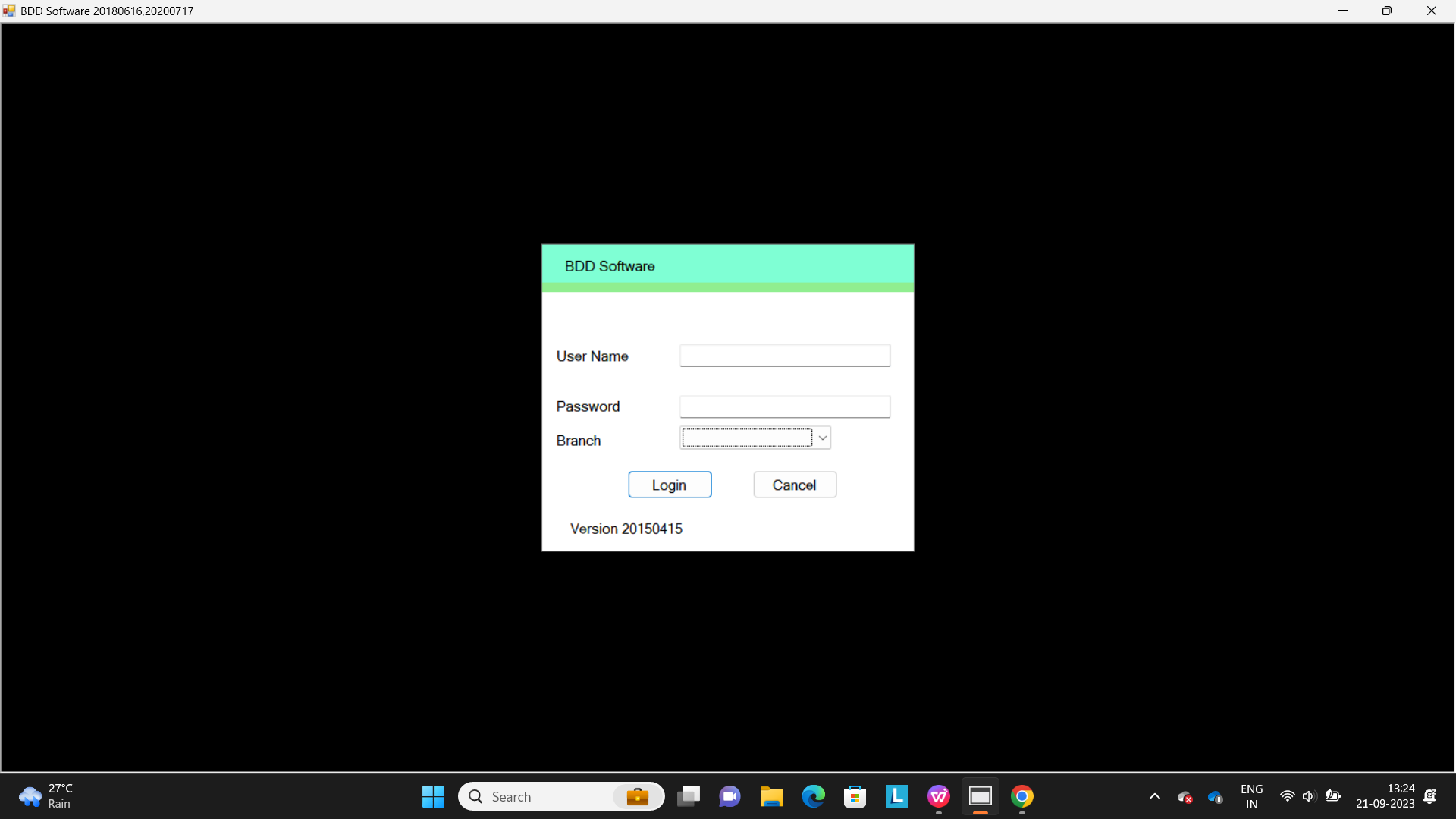Click the blue OneDrive cloud tray icon
Viewport: 1456px width, 819px height.
(x=1216, y=797)
